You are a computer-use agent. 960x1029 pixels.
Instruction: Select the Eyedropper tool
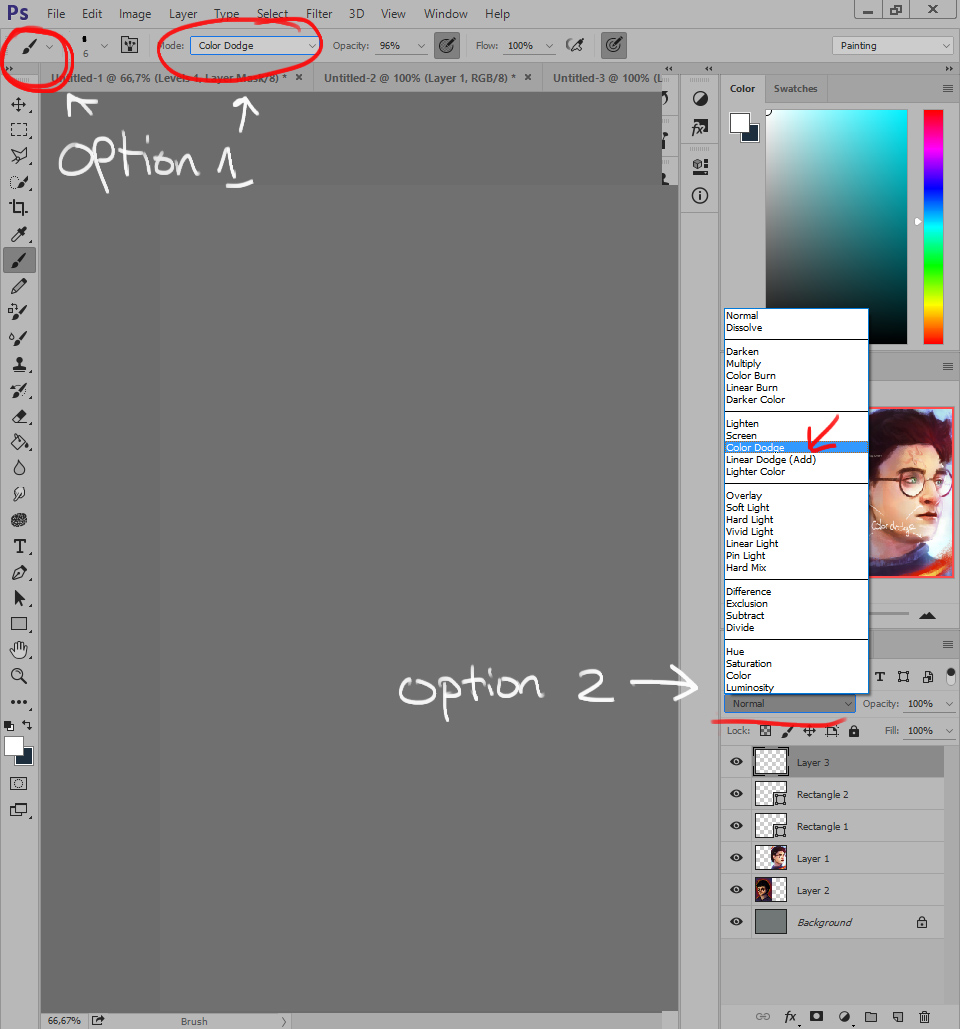click(18, 234)
